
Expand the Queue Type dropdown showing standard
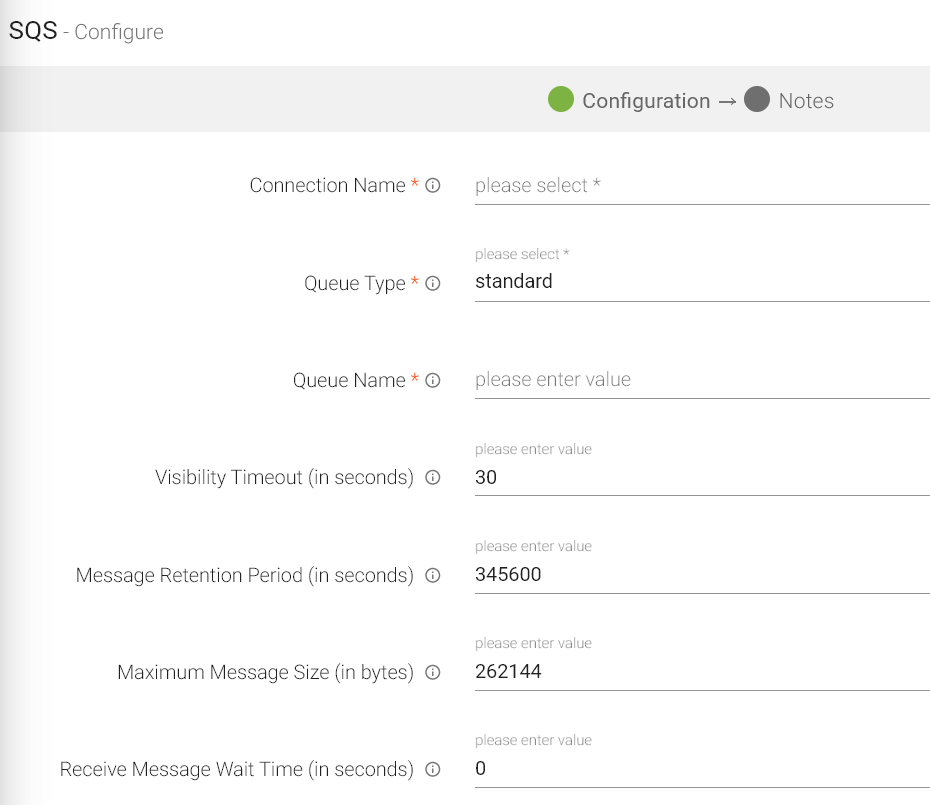point(701,282)
